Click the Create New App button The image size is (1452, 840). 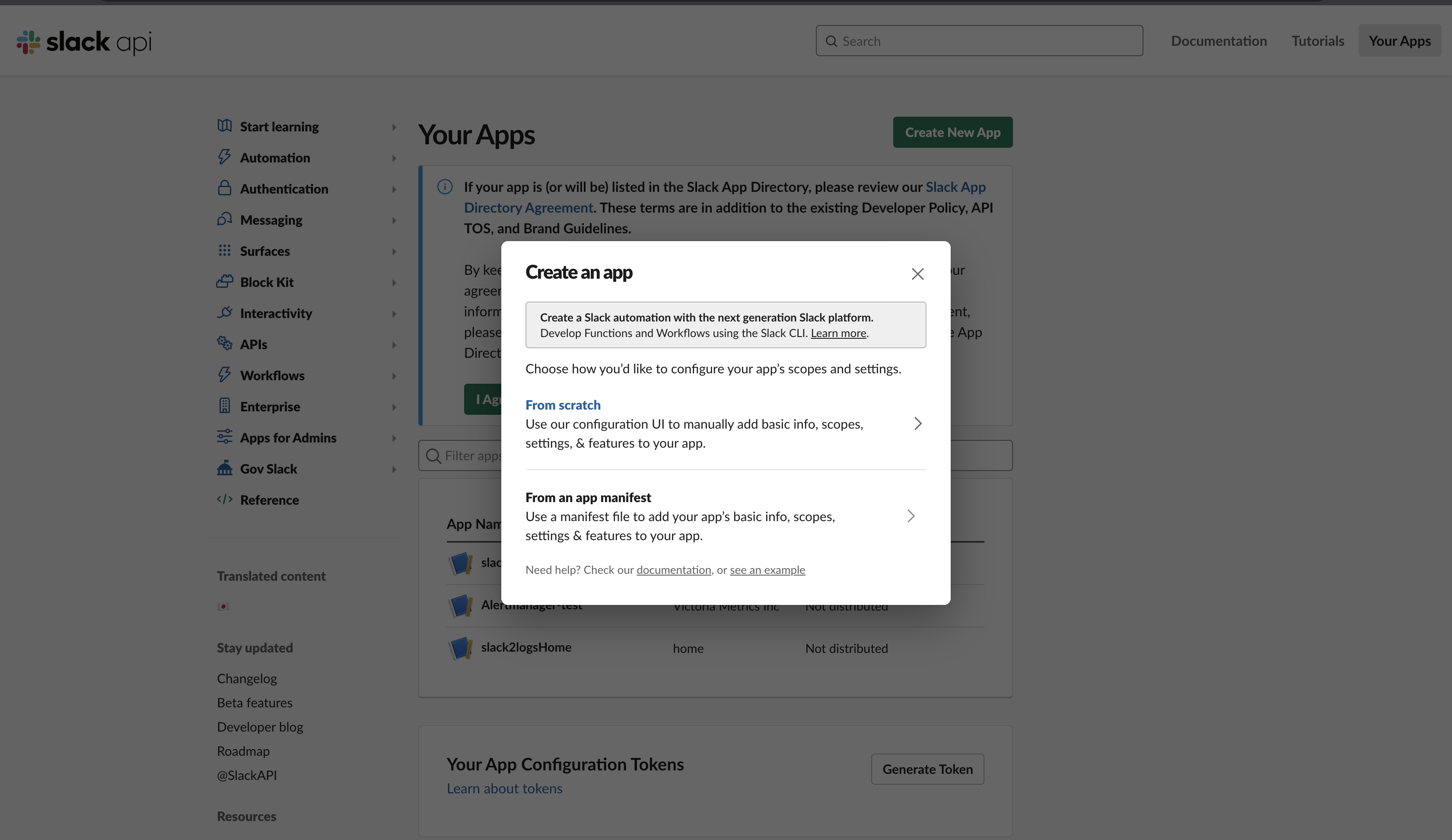(x=952, y=132)
